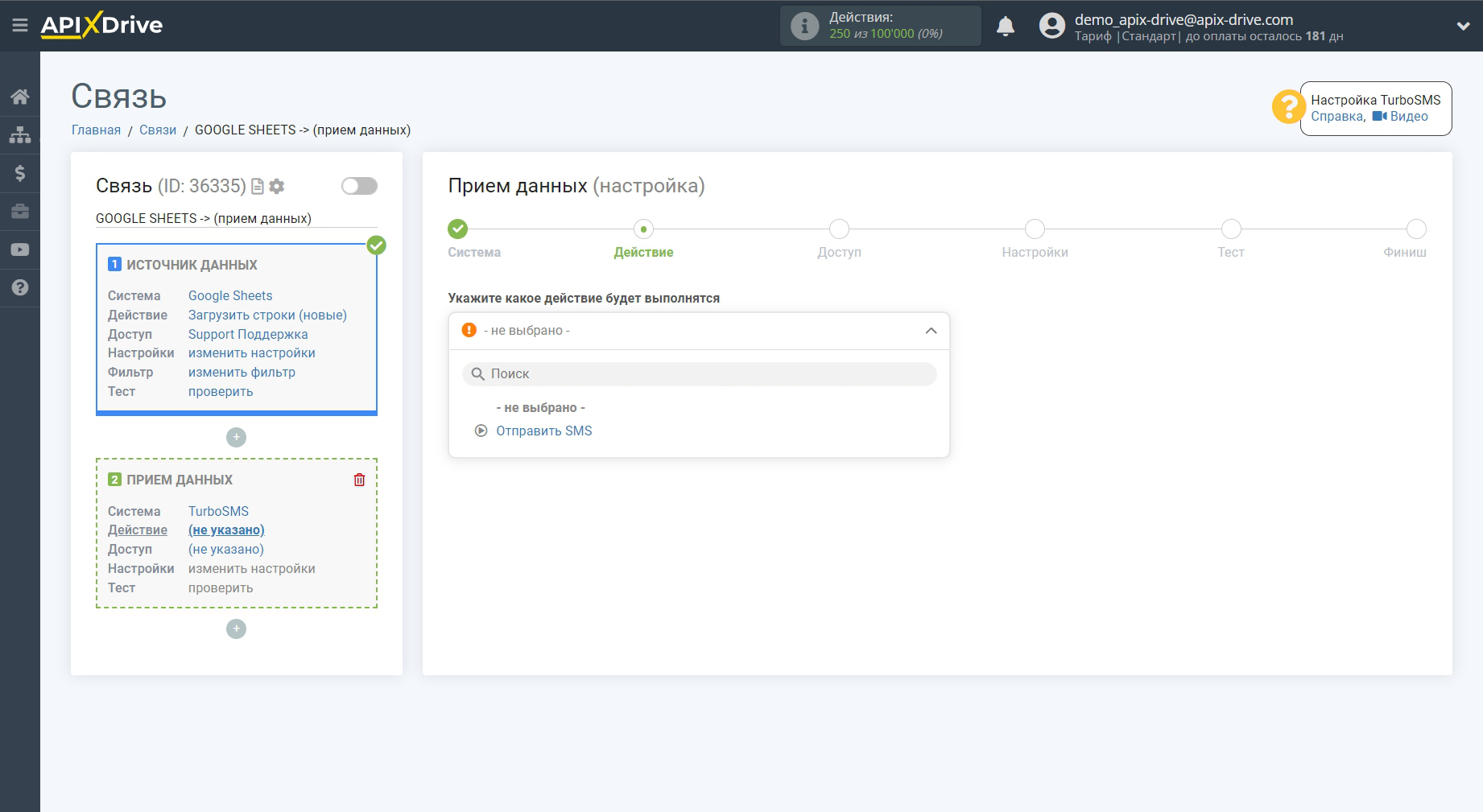Click Support Поддержка access link
Screen dimensions: 1483x812
(248, 335)
